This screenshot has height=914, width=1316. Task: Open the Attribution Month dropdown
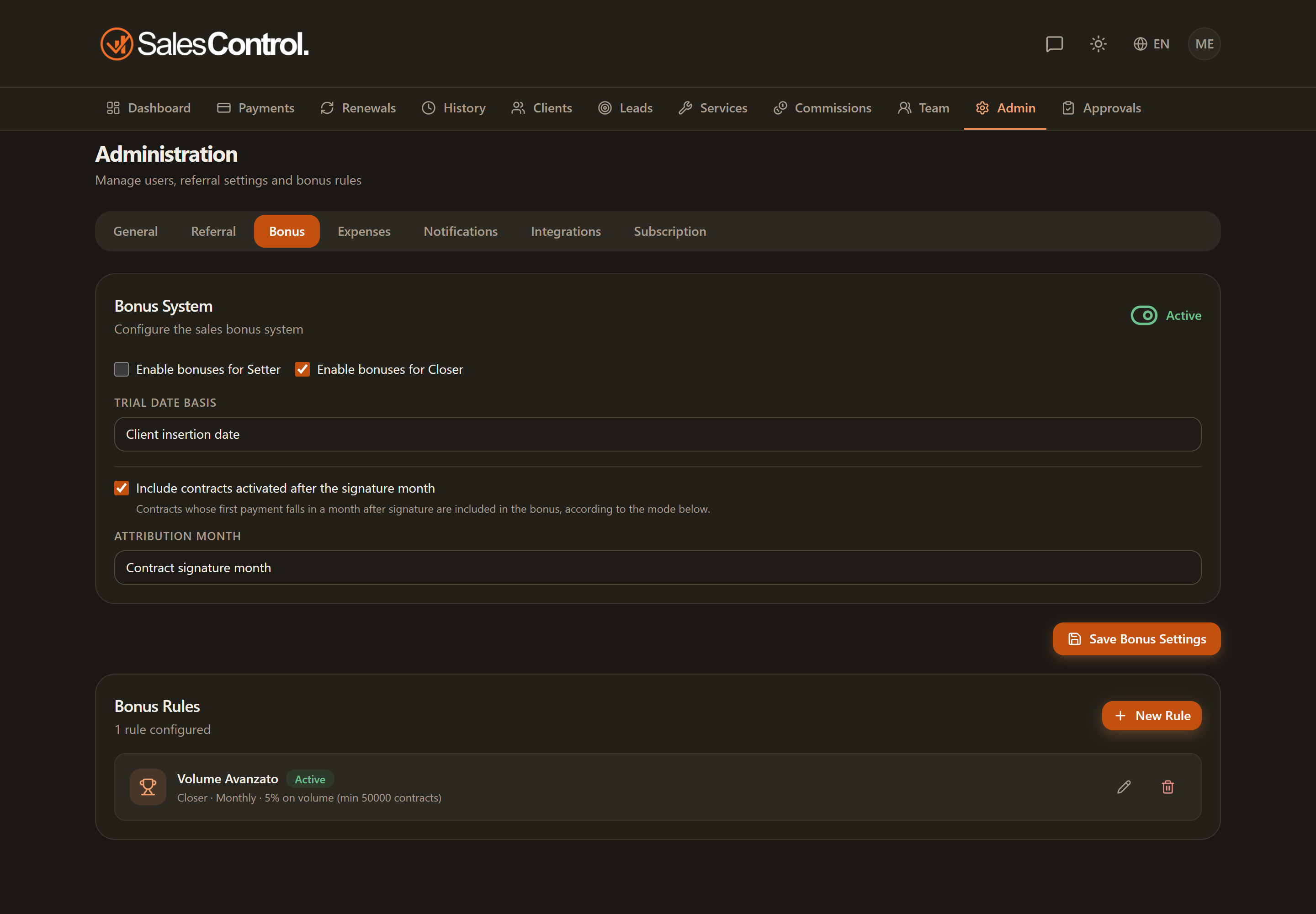[x=658, y=568]
